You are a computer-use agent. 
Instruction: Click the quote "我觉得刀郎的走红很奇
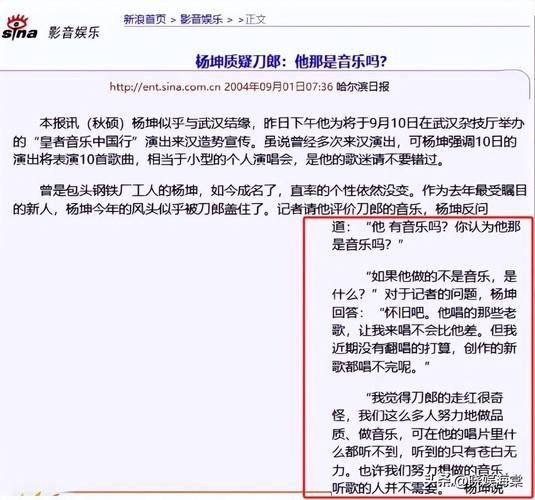click(434, 398)
